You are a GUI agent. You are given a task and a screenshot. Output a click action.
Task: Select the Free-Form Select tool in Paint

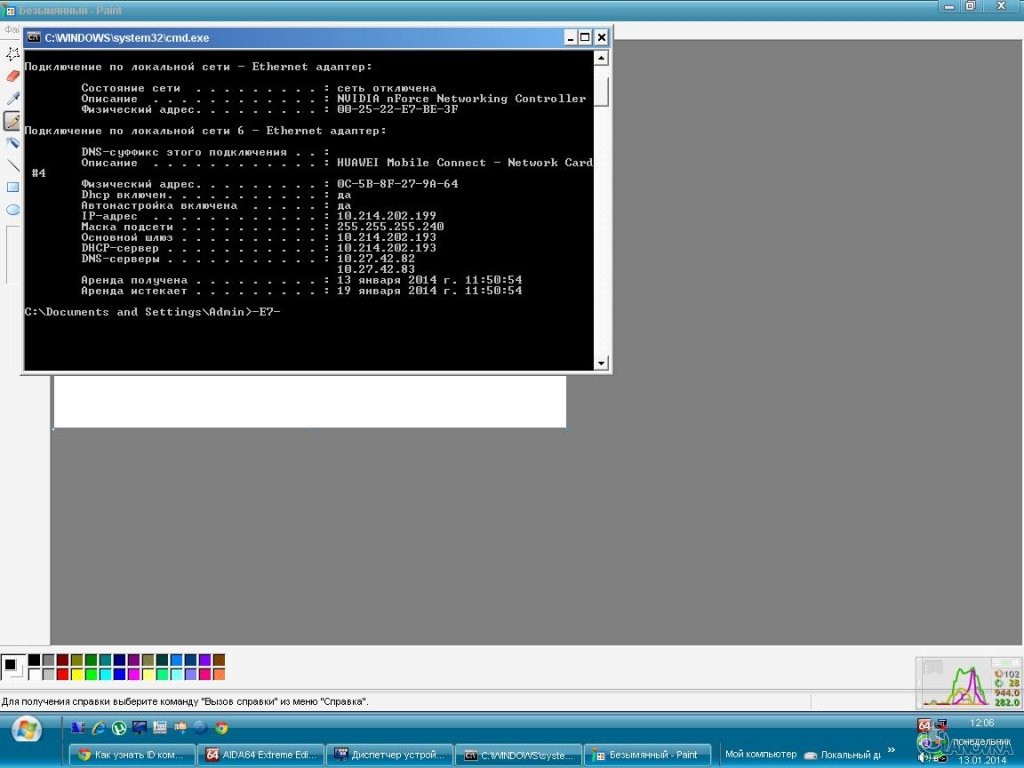pos(12,54)
